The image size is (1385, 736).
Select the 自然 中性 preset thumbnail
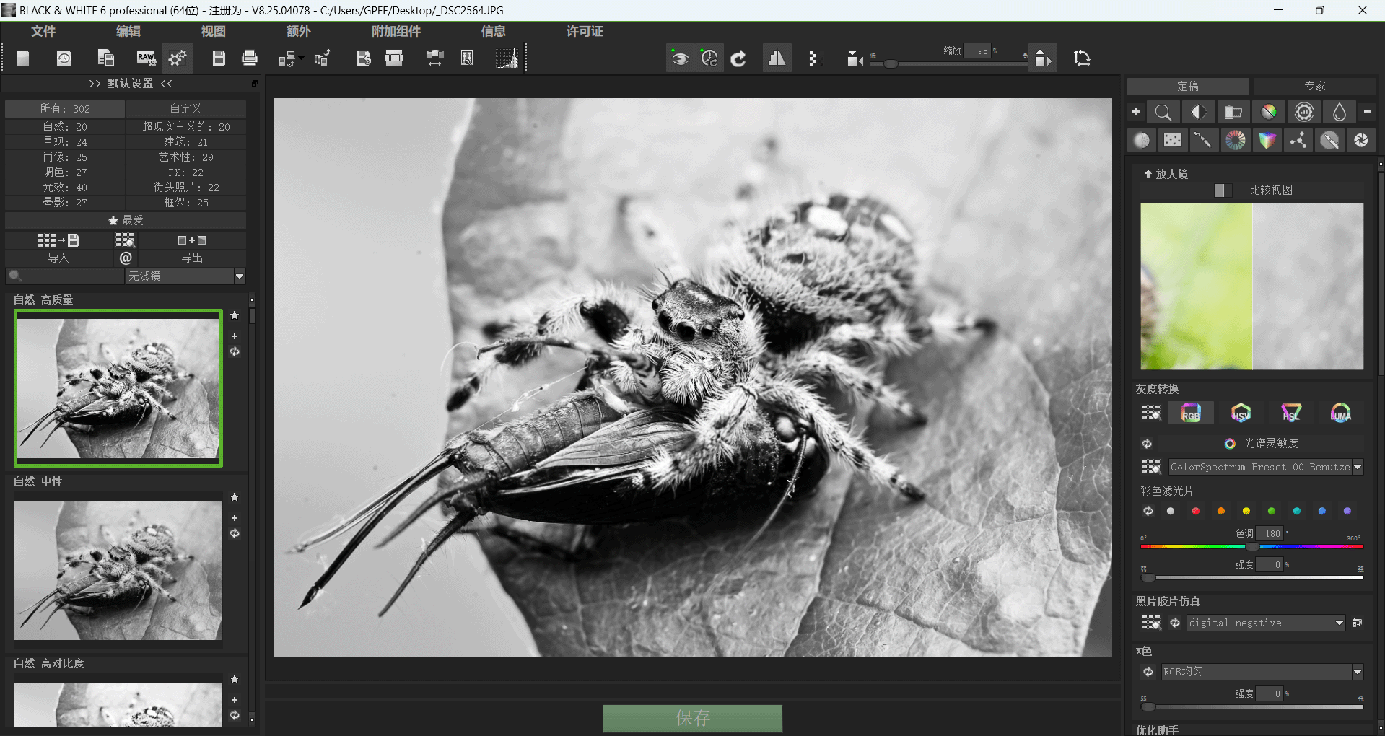coord(118,570)
